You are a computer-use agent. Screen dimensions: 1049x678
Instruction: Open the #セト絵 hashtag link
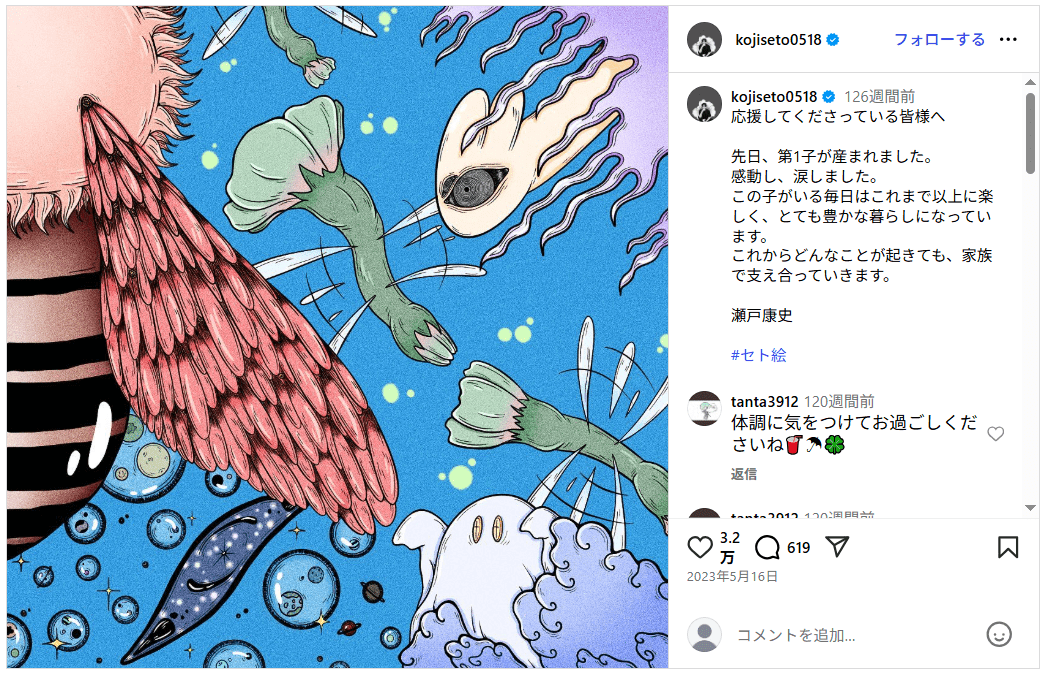pyautogui.click(x=759, y=355)
